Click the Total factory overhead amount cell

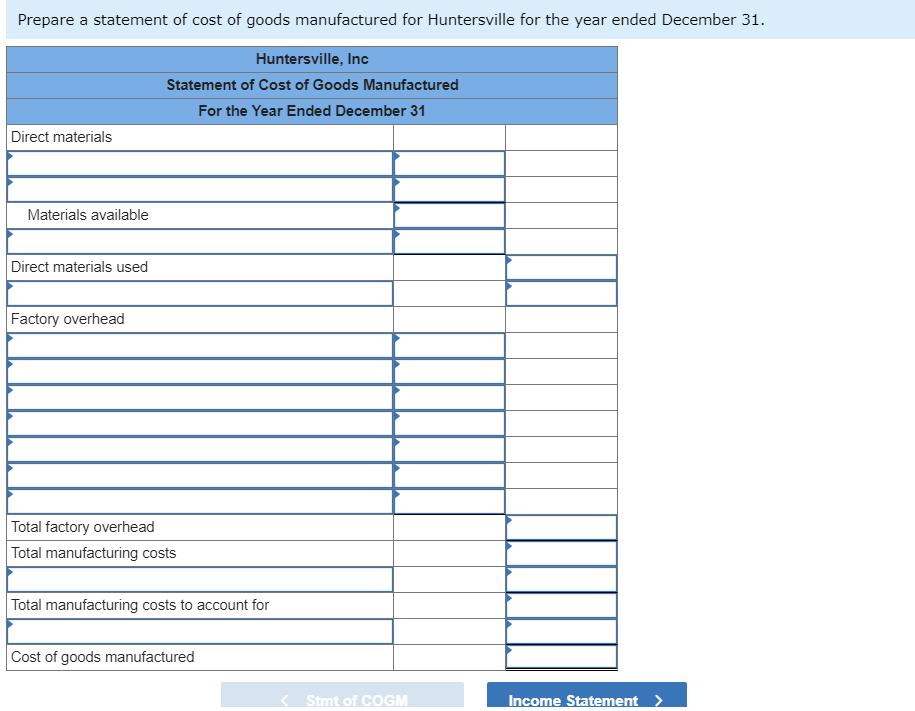[561, 527]
